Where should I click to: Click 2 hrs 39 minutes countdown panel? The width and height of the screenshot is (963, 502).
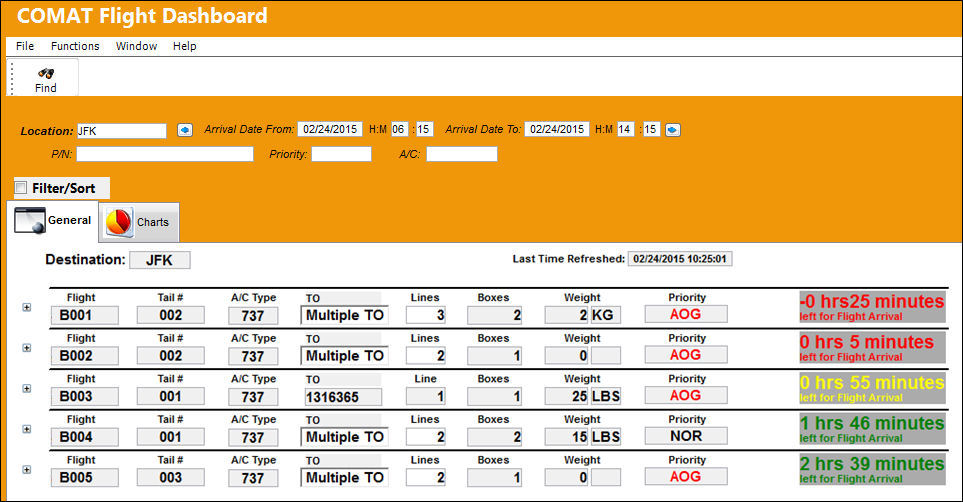872,468
